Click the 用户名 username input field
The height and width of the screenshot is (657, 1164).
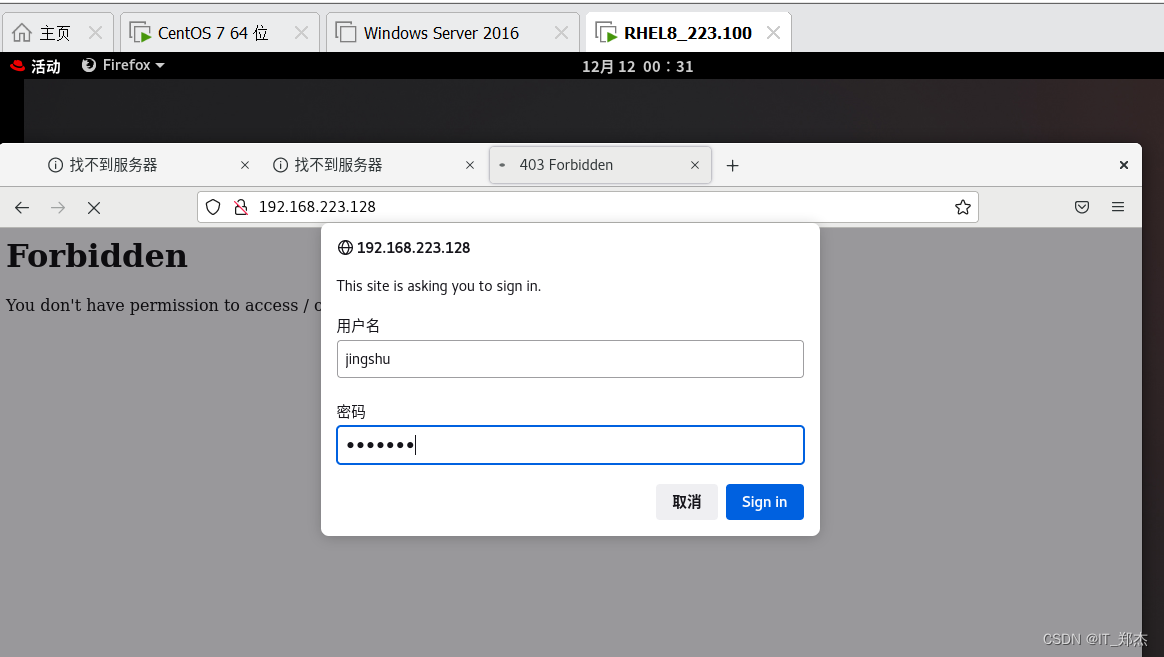pyautogui.click(x=570, y=359)
